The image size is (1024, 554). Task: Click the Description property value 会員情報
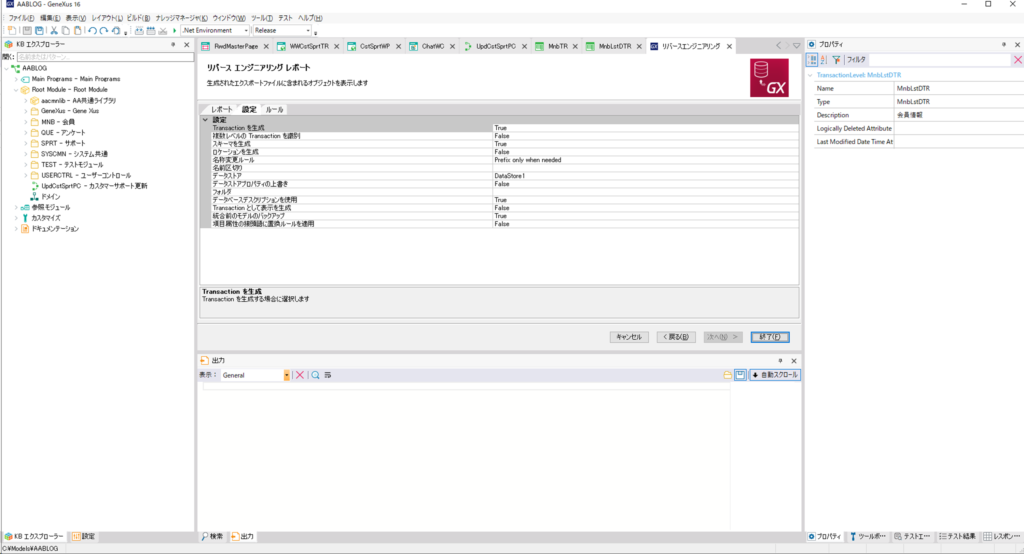pos(909,115)
